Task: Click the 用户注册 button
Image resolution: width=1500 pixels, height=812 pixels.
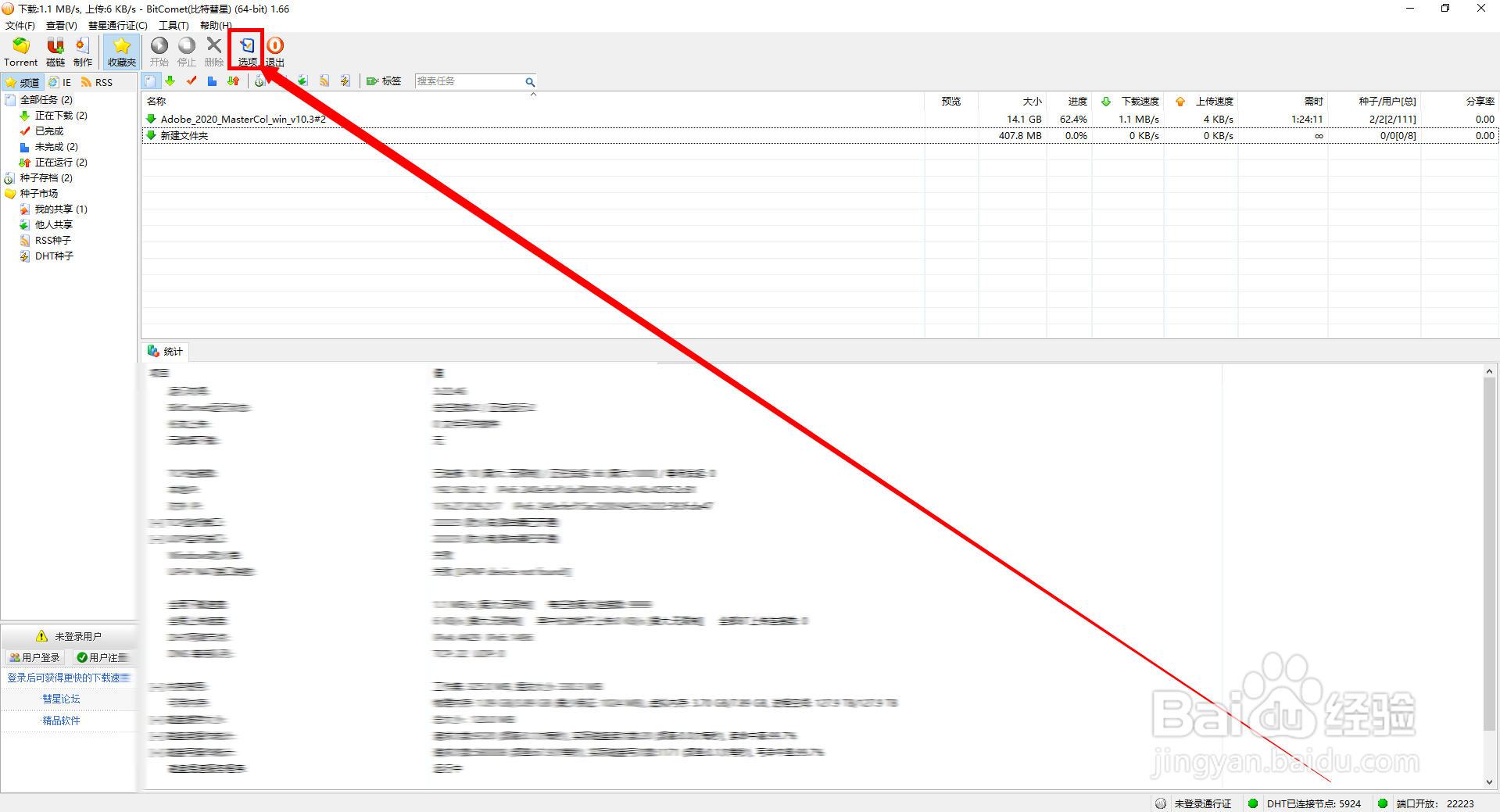Action: pos(102,658)
